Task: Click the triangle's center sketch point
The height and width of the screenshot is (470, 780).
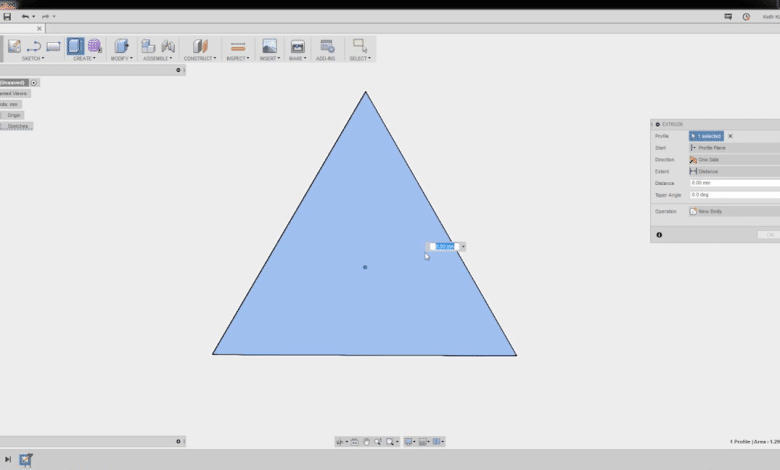Action: pyautogui.click(x=365, y=267)
